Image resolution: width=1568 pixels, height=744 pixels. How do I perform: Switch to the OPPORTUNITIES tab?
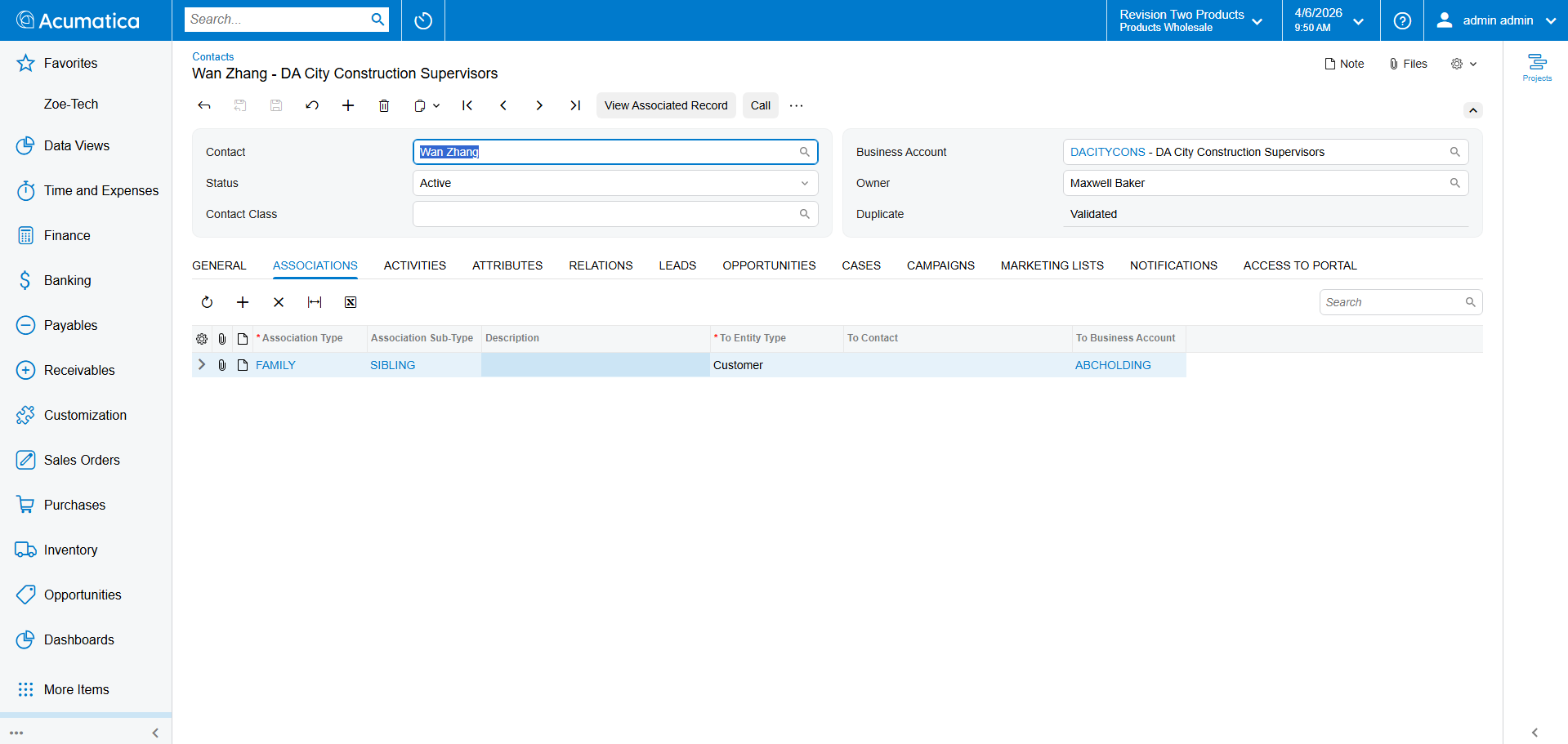(769, 265)
